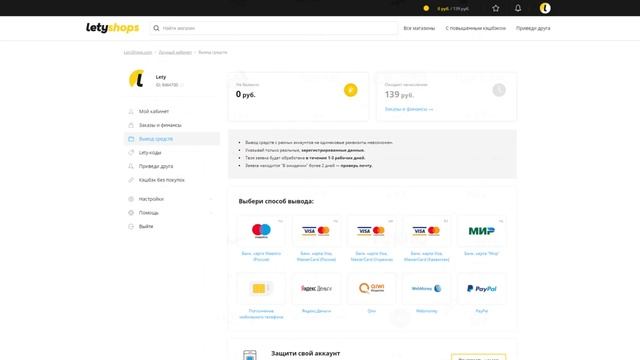Viewport: 640px width, 360px height.
Task: Select Visa MasterCard (Казахстан) withdrawal method
Action: [x=427, y=231]
